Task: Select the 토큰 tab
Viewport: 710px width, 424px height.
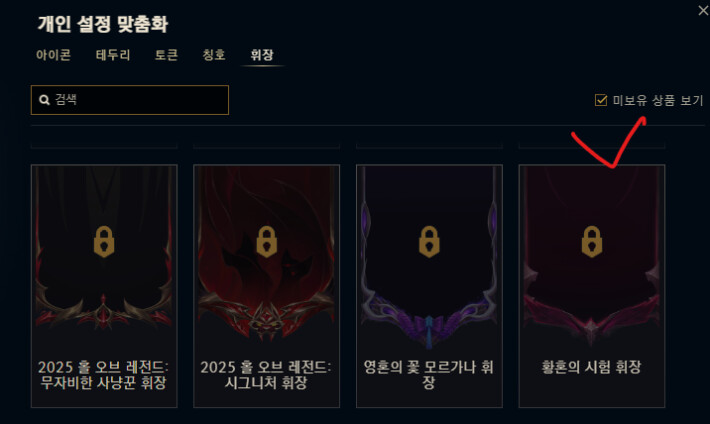Action: pos(166,55)
